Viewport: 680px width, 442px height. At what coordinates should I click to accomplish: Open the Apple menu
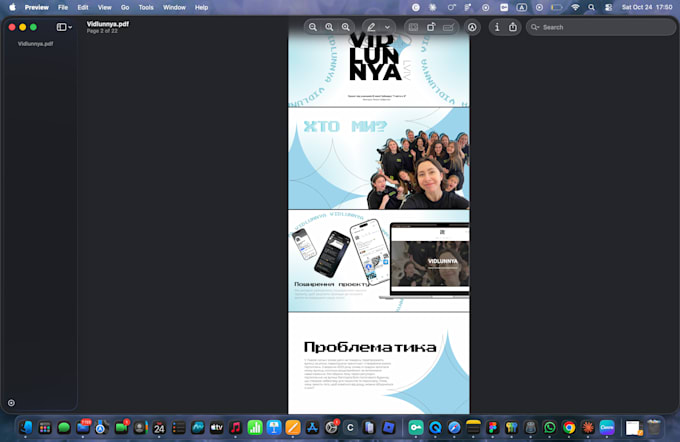click(x=13, y=7)
